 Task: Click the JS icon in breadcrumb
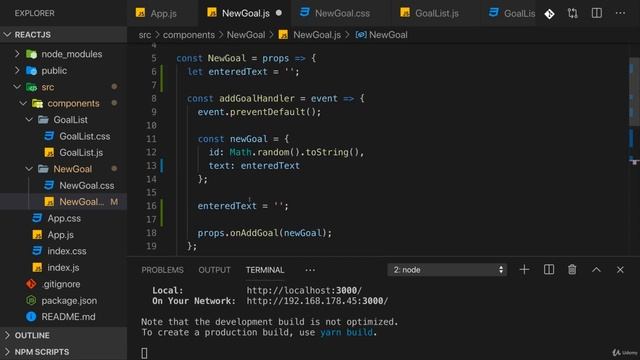[283, 35]
